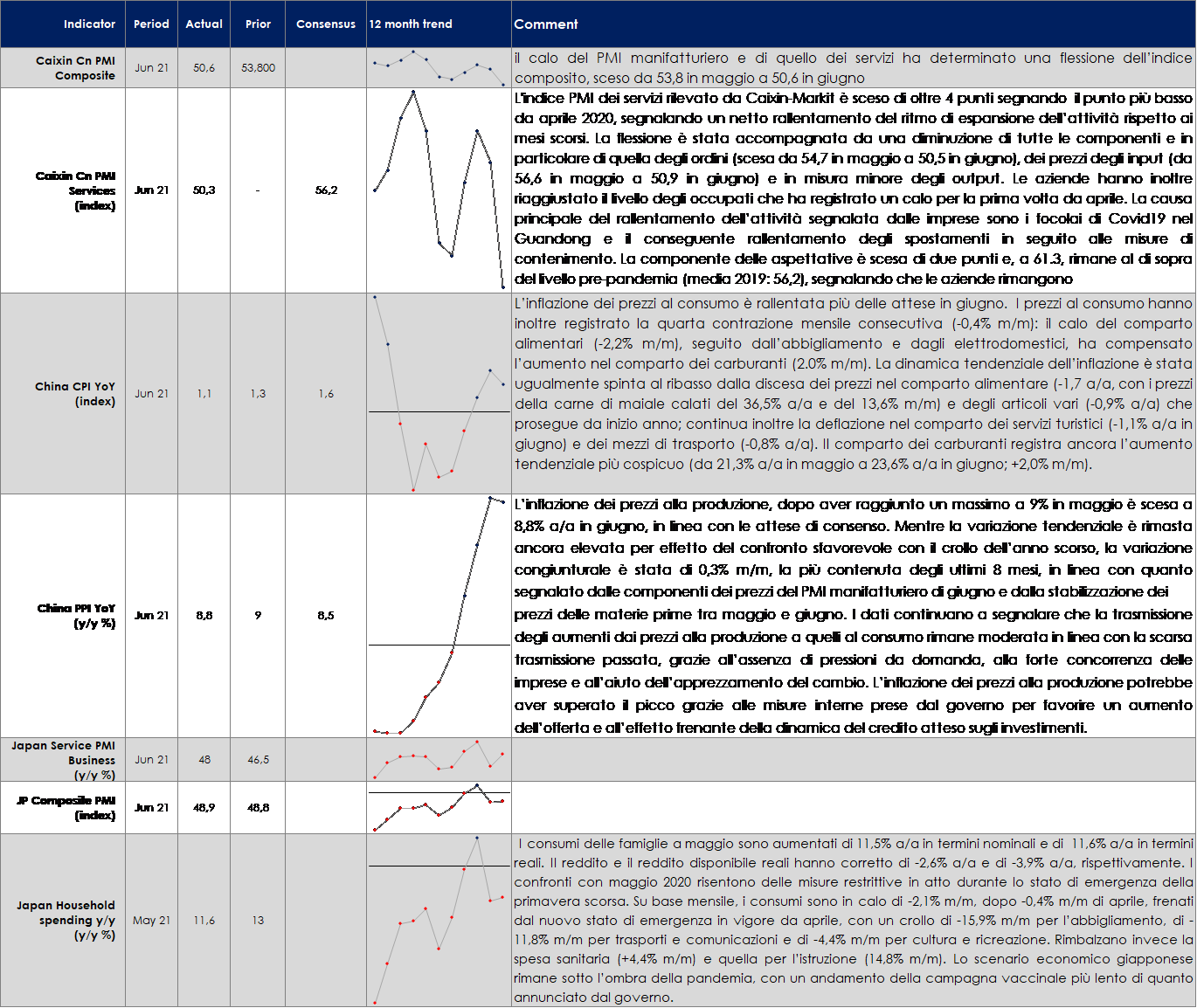The width and height of the screenshot is (1197, 1008).
Task: Select the Caixin Composite comment text
Action: (x=853, y=68)
